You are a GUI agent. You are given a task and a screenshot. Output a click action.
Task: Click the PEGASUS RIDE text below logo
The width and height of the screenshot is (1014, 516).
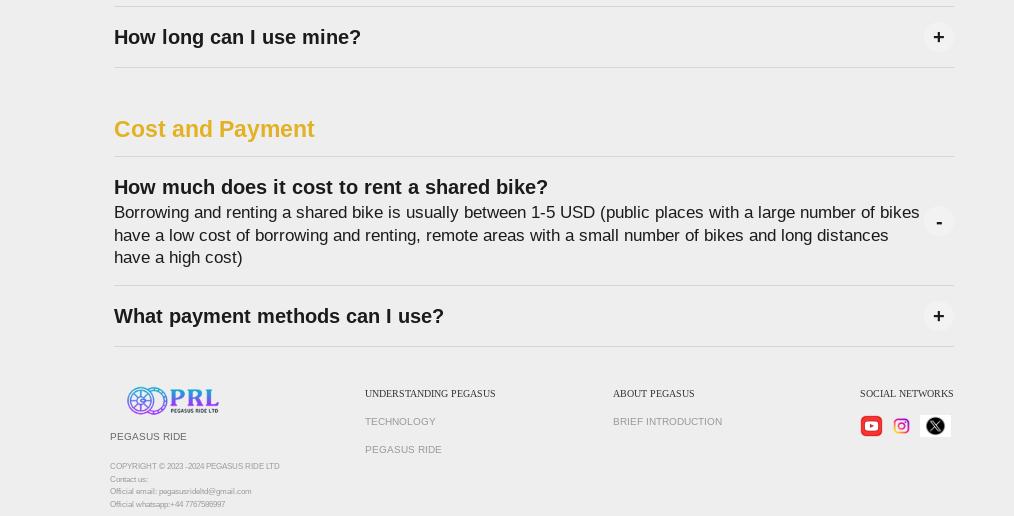point(148,436)
